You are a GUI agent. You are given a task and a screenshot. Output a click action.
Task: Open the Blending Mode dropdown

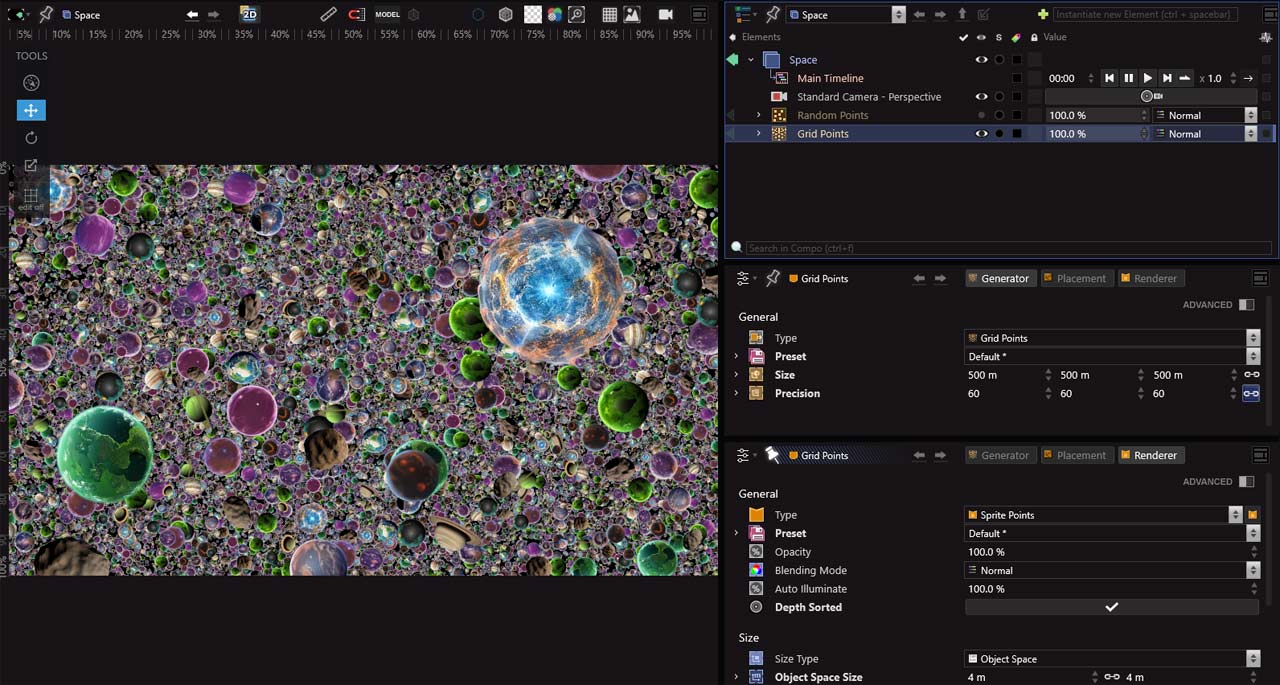(1110, 571)
